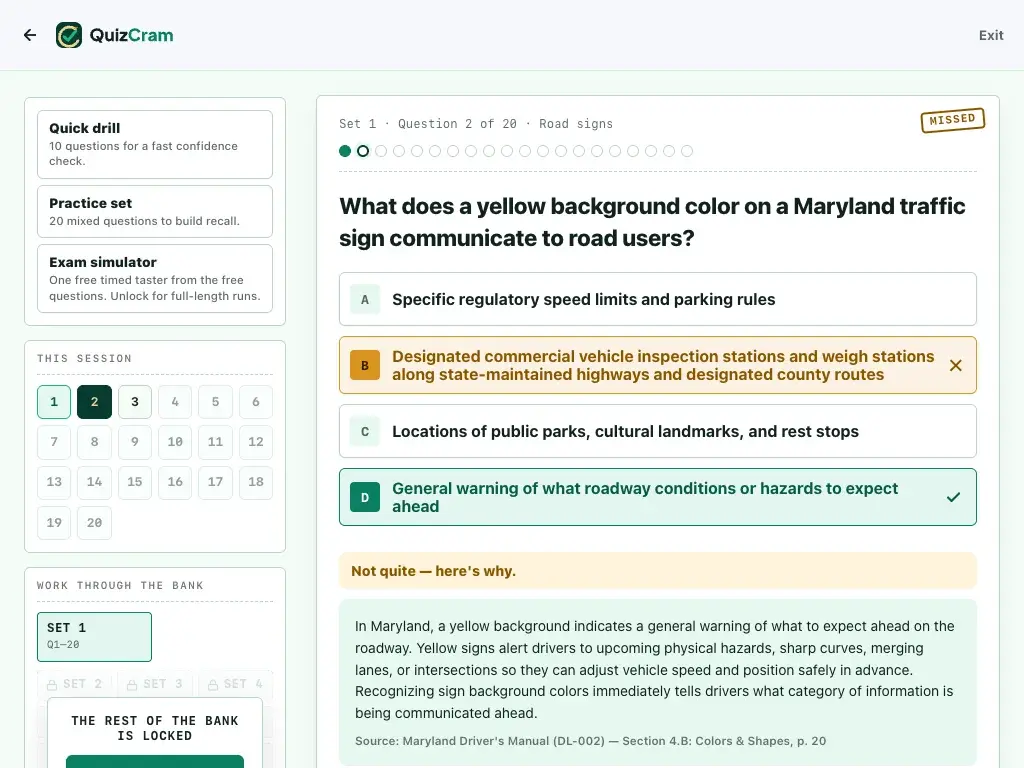The image size is (1024, 768).
Task: Open the Quick drill mode
Action: click(x=155, y=144)
